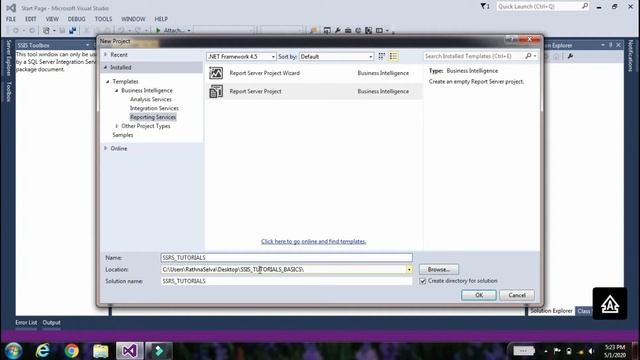Open the Location path history dropdown arrow

[409, 269]
